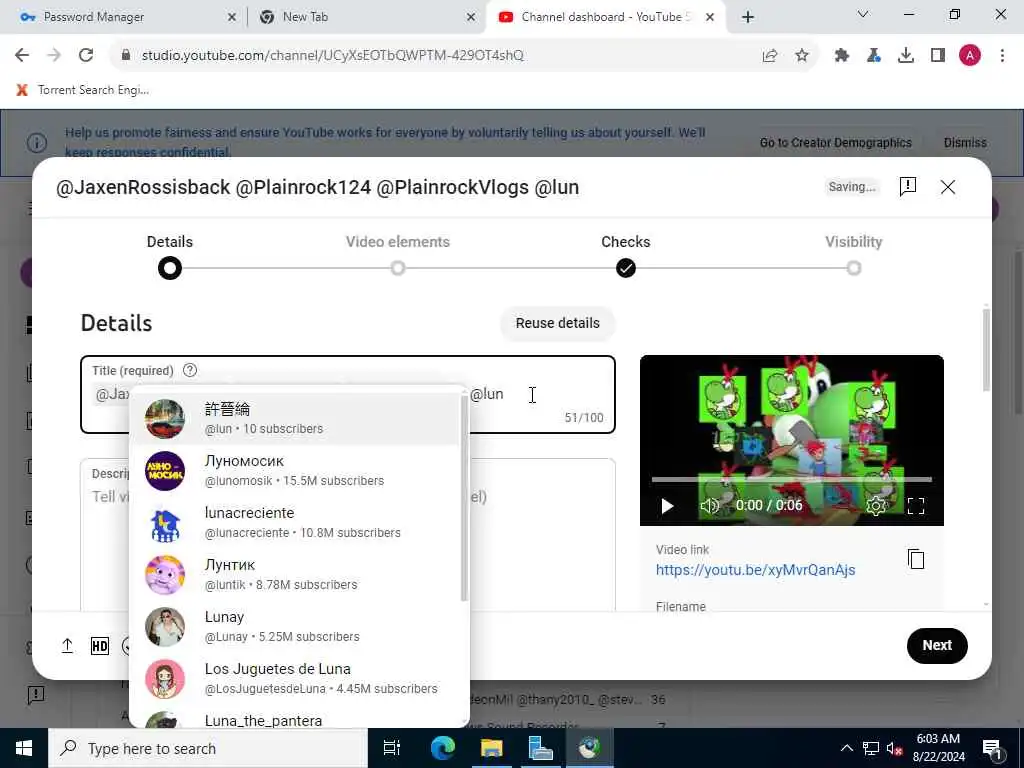Image resolution: width=1024 pixels, height=768 pixels.
Task: Open the Chrome profile avatar A
Action: pos(970,56)
